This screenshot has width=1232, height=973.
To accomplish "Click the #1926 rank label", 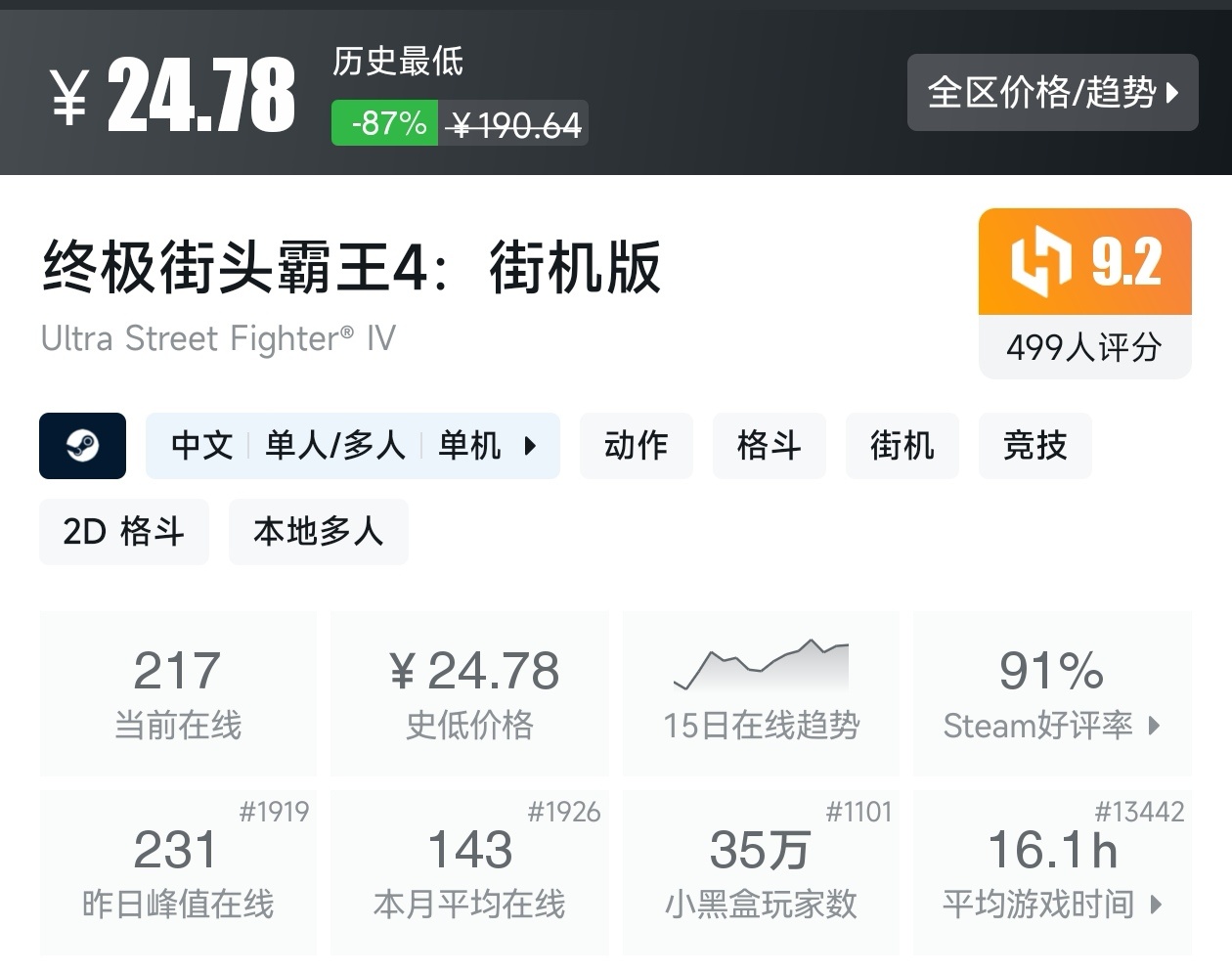I will click(x=564, y=812).
